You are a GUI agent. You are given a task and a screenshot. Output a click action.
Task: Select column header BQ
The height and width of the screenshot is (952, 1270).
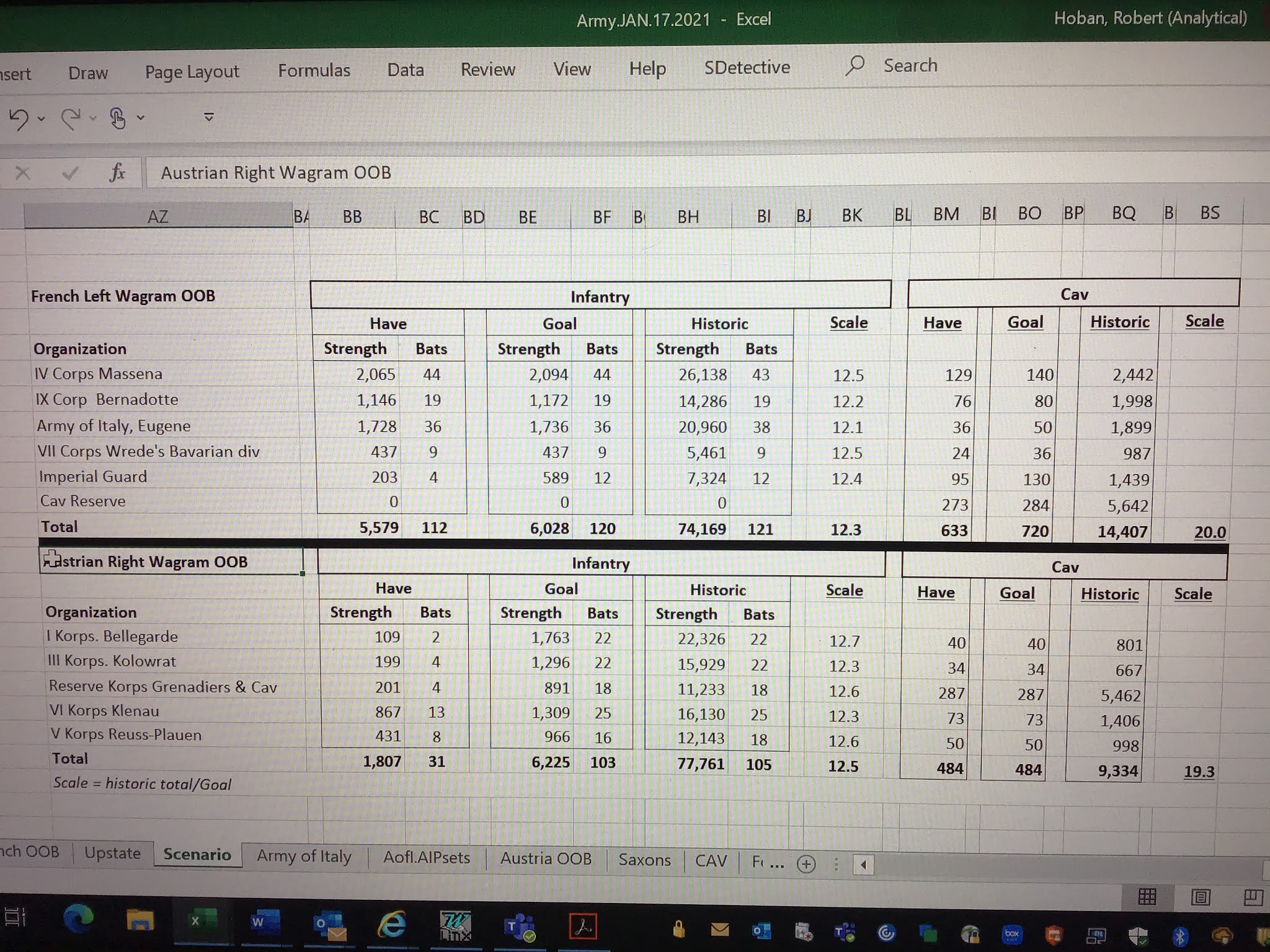coord(1123,214)
